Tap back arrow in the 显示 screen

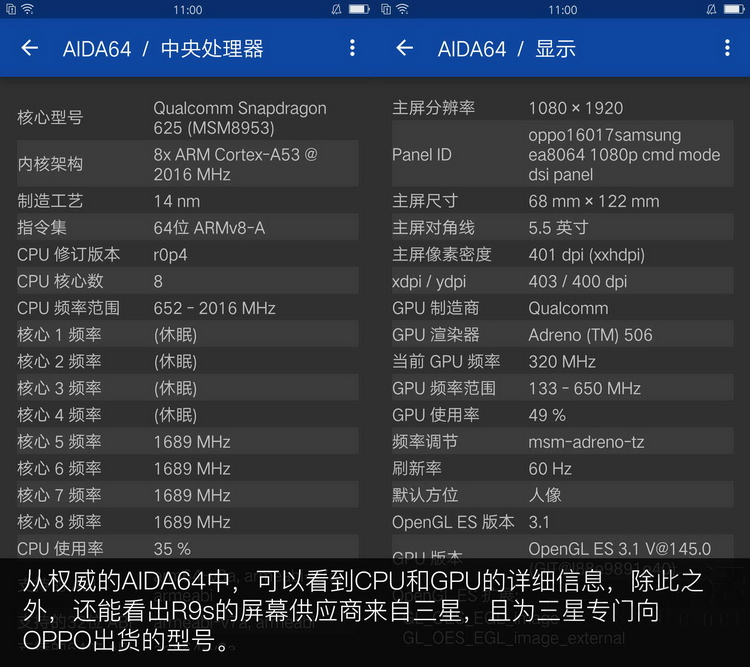[x=405, y=48]
